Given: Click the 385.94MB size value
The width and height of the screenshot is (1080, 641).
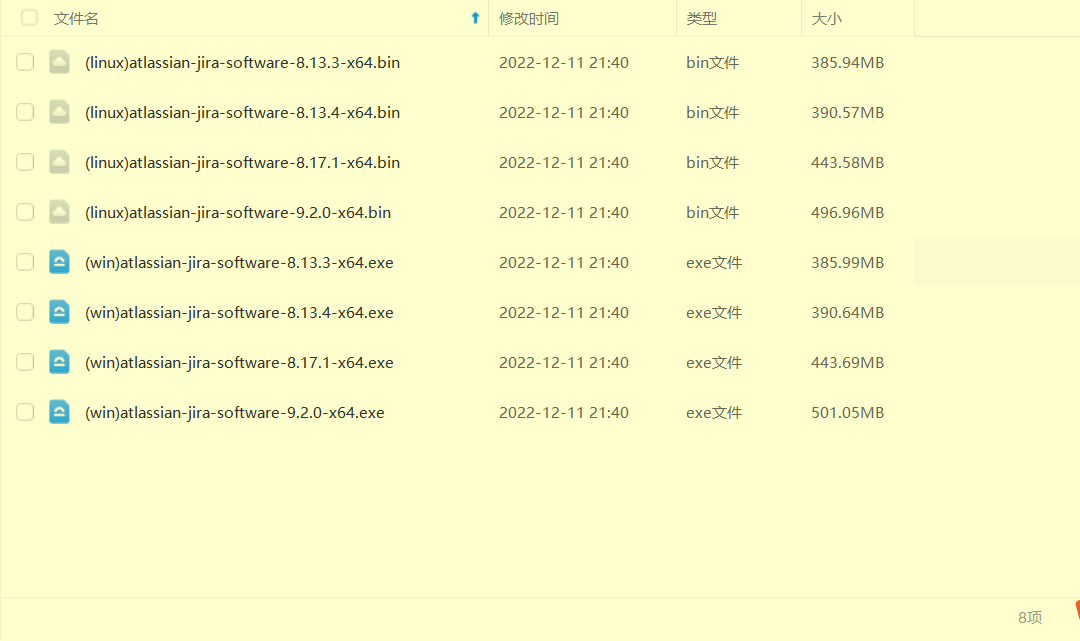Looking at the screenshot, I should point(847,63).
